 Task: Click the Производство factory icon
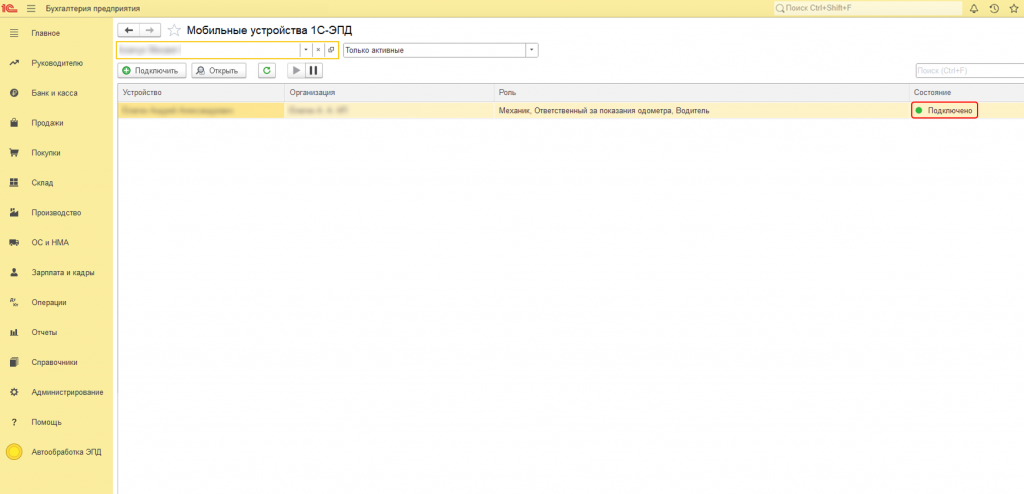[x=14, y=213]
